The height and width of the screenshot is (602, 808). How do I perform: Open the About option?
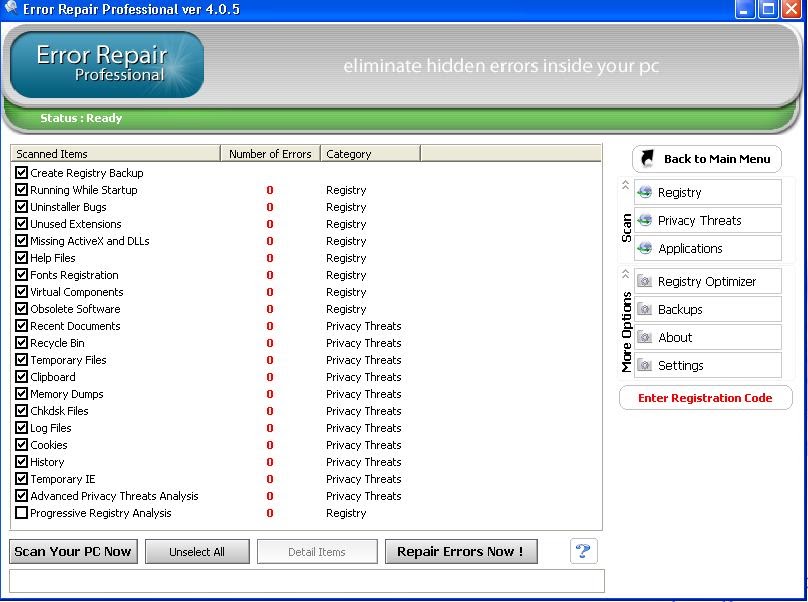(708, 337)
